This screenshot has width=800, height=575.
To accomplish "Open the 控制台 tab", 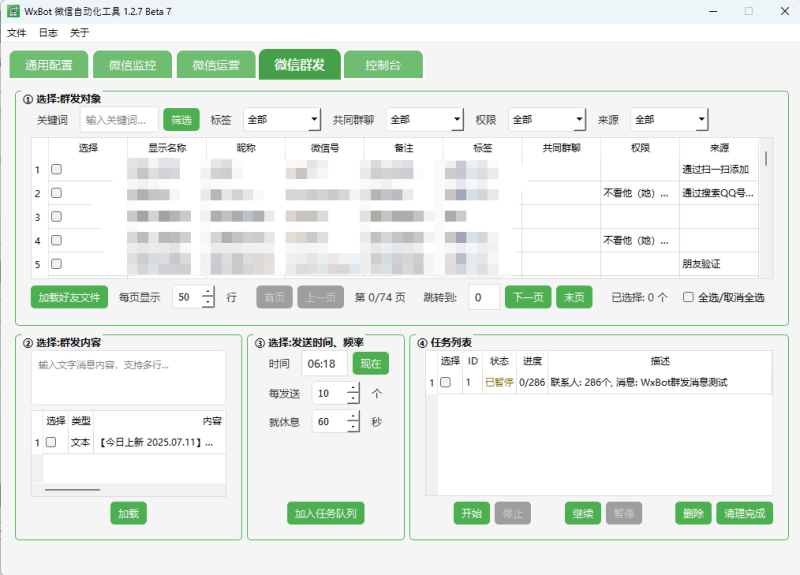I will click(x=383, y=66).
